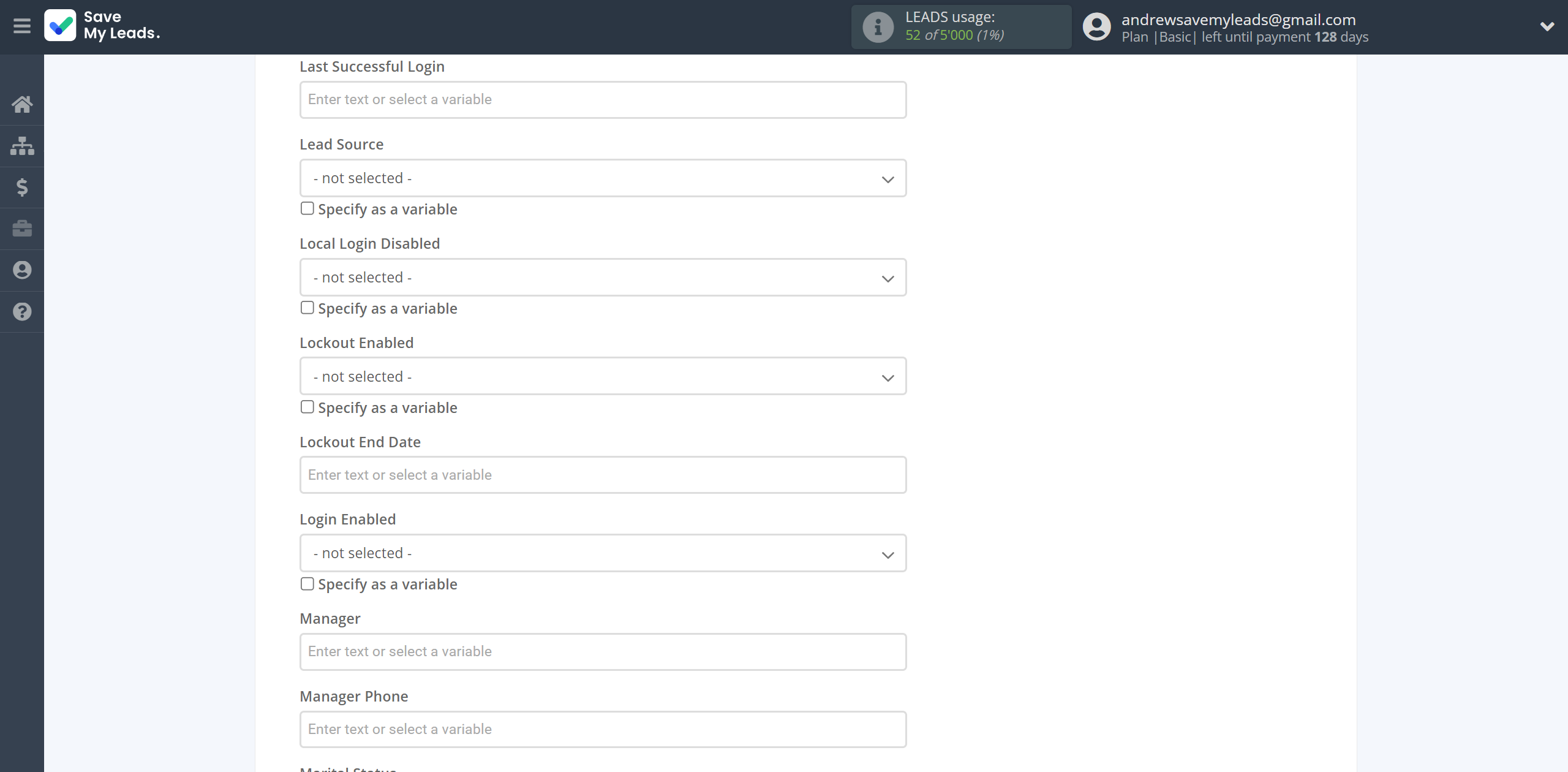Click the help/question mark icon in sidebar

[x=22, y=310]
